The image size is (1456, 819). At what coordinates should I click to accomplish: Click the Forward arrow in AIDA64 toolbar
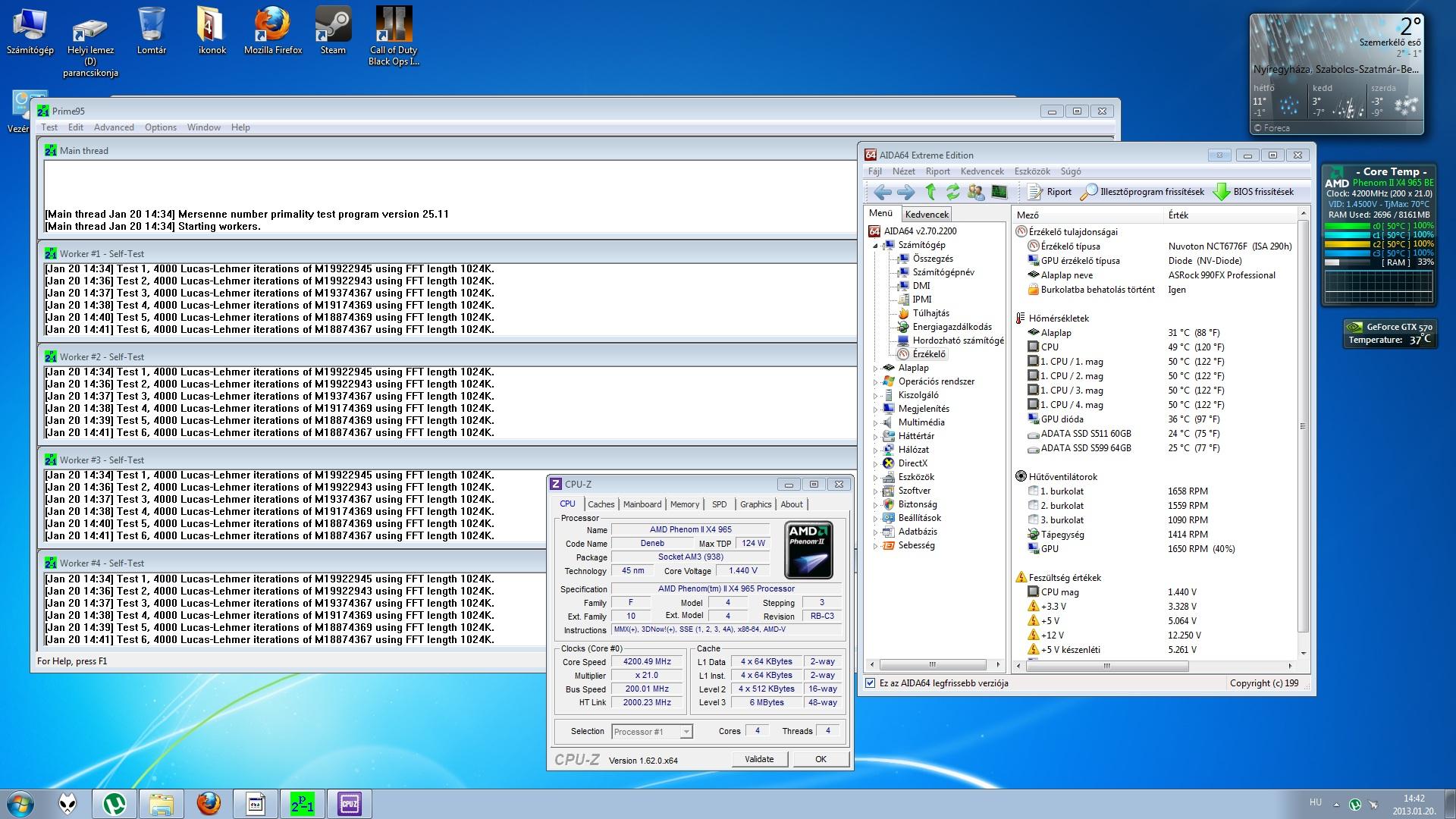(x=905, y=192)
